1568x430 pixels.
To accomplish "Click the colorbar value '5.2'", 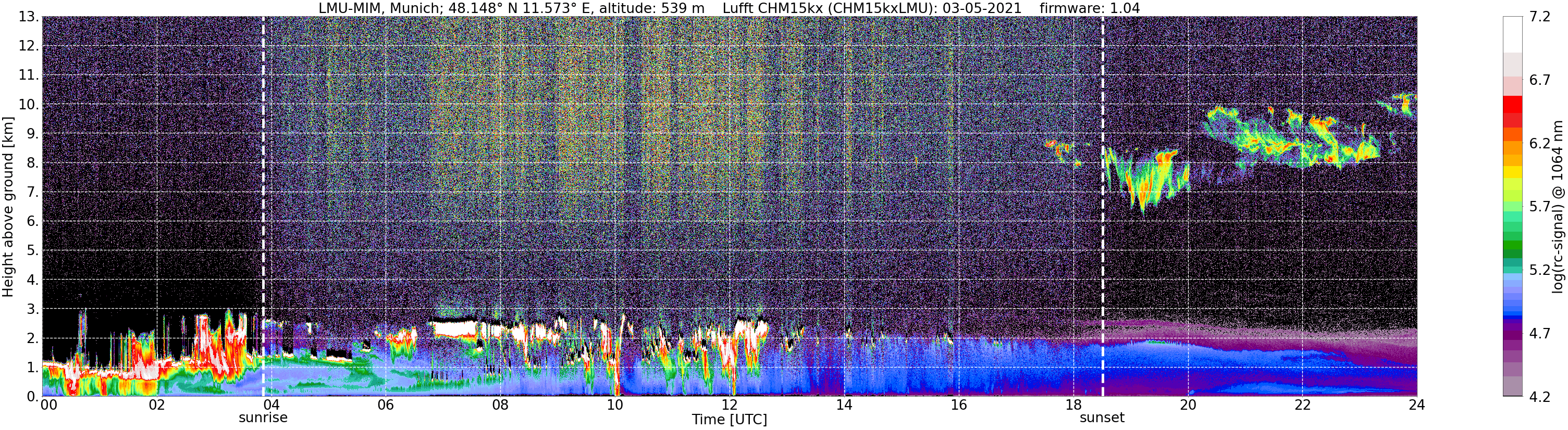I will click(1539, 270).
